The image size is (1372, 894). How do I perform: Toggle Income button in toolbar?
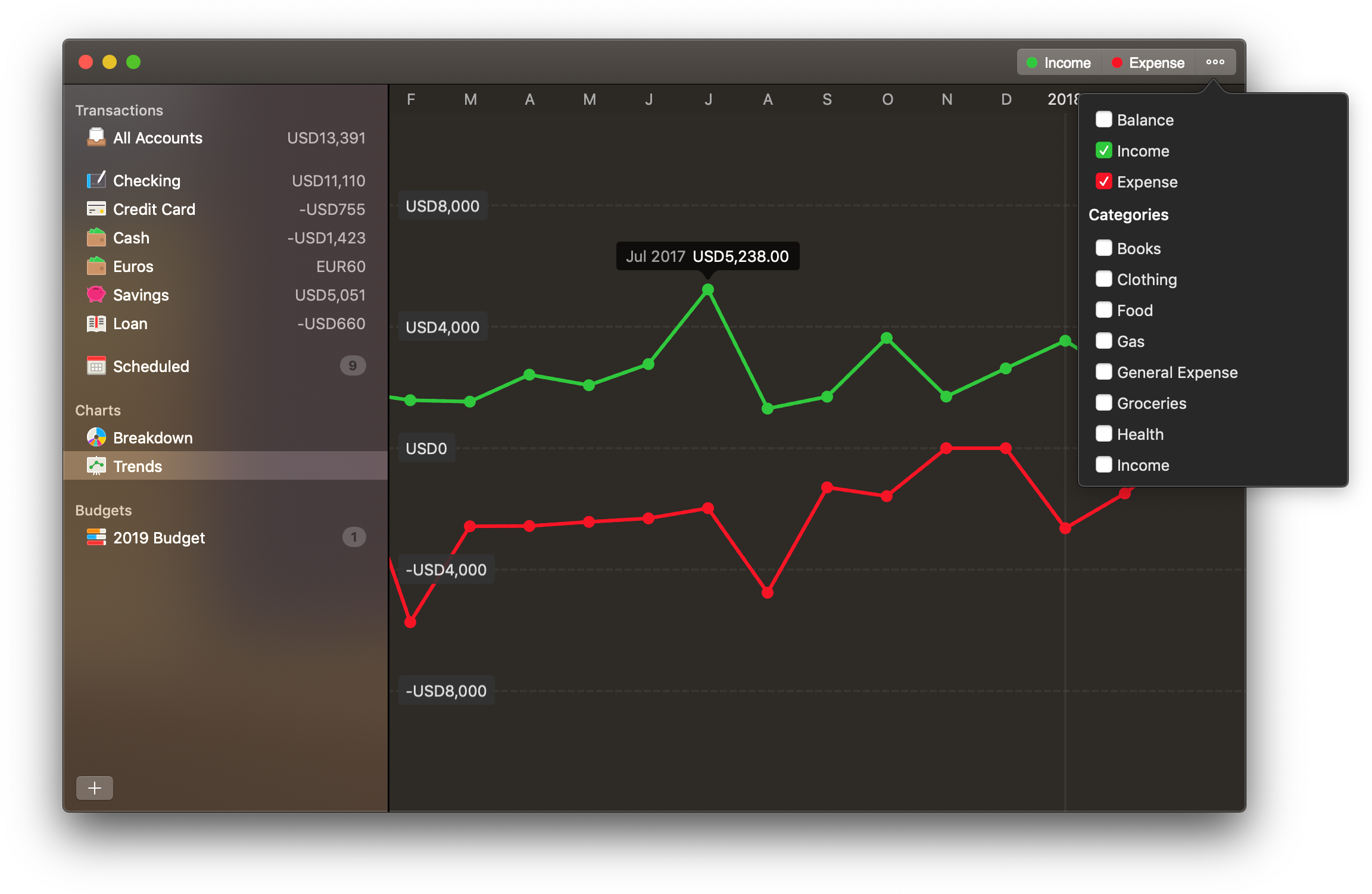click(x=1059, y=62)
